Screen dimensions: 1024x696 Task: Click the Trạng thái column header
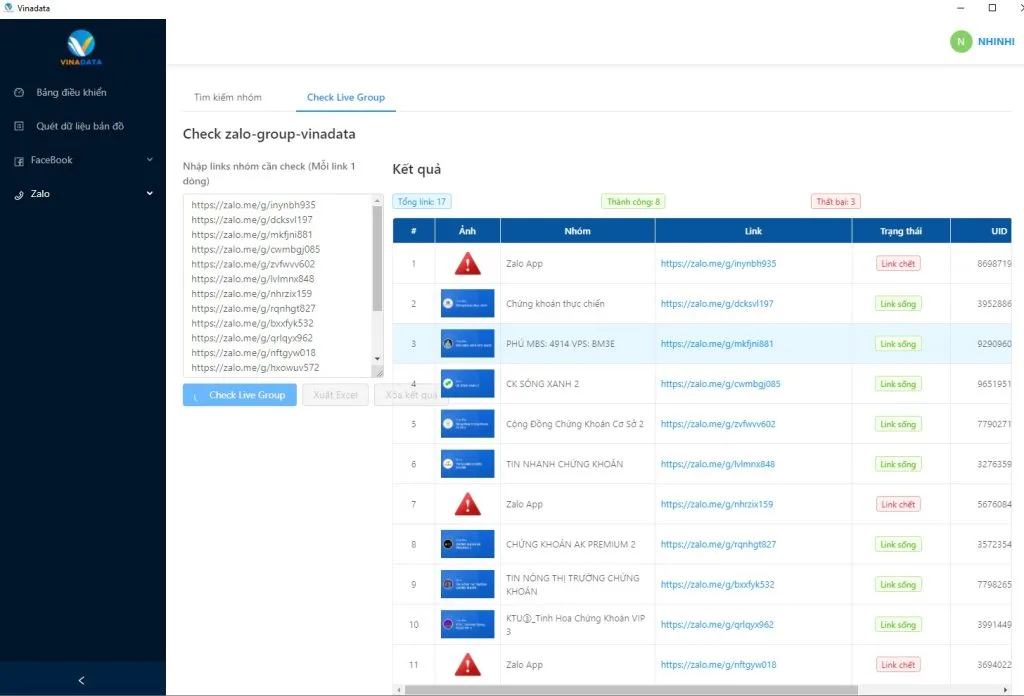pos(900,231)
